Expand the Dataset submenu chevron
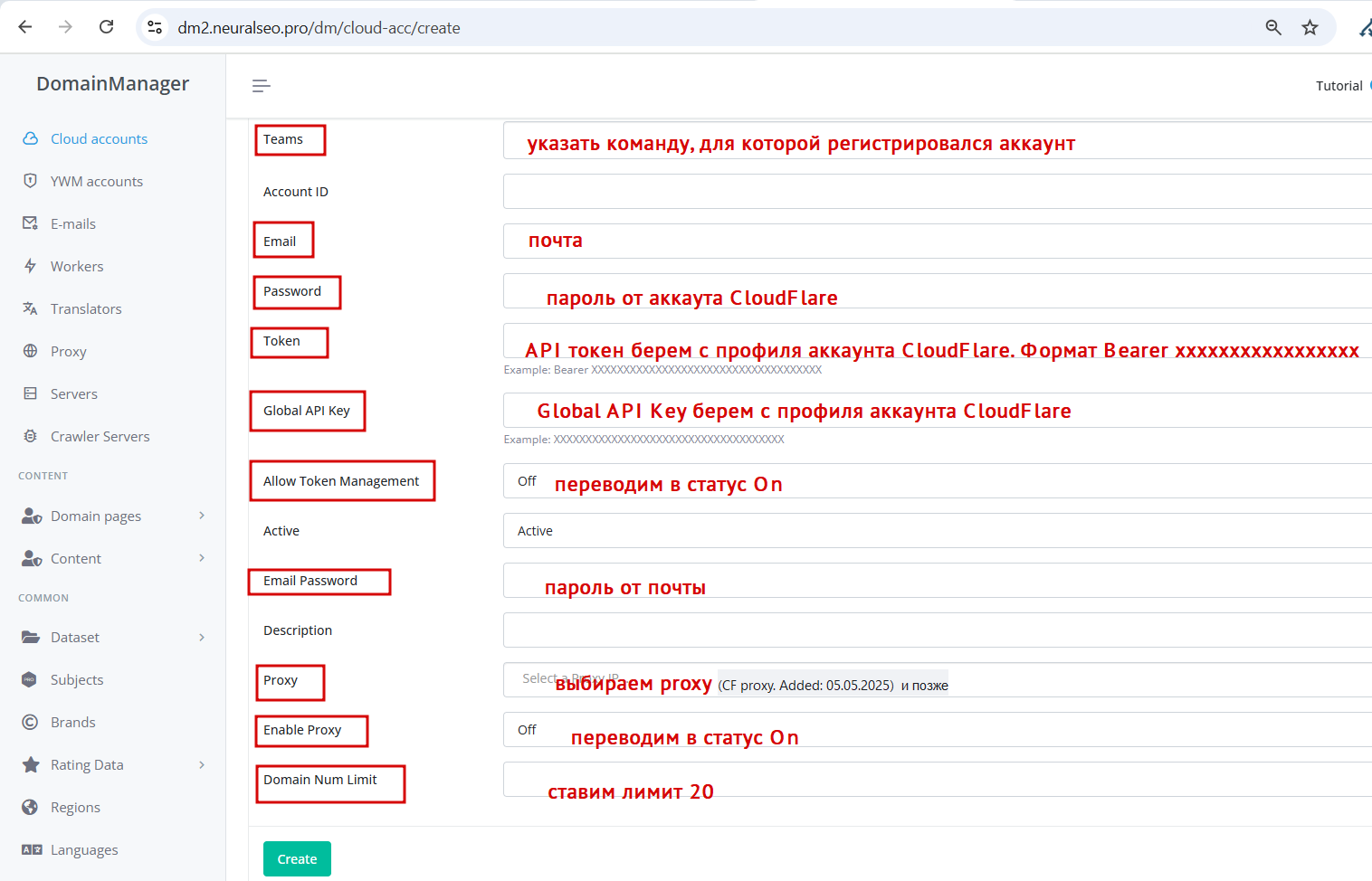This screenshot has height=881, width=1372. pos(202,637)
